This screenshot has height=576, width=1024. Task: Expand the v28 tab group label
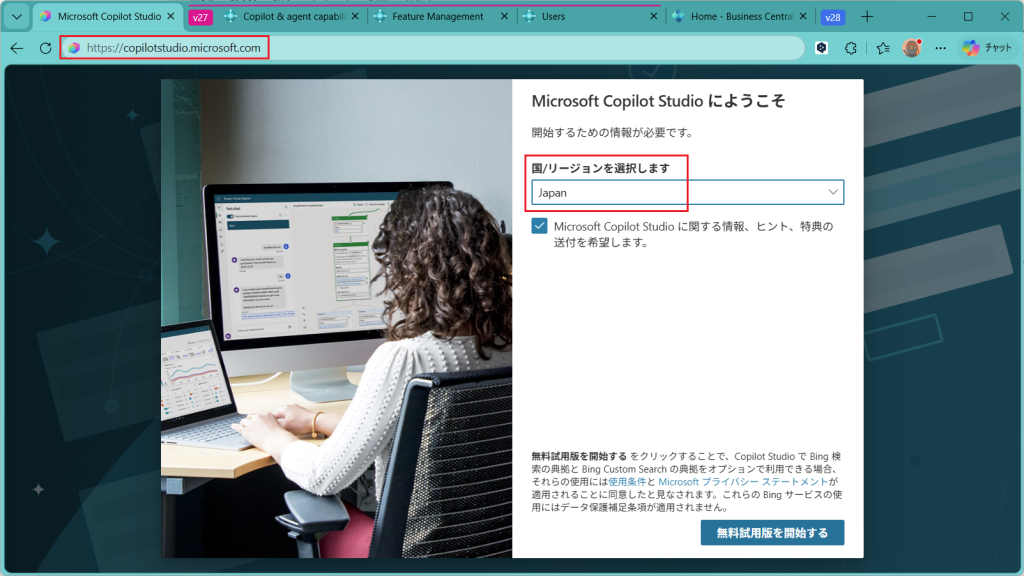pyautogui.click(x=832, y=17)
